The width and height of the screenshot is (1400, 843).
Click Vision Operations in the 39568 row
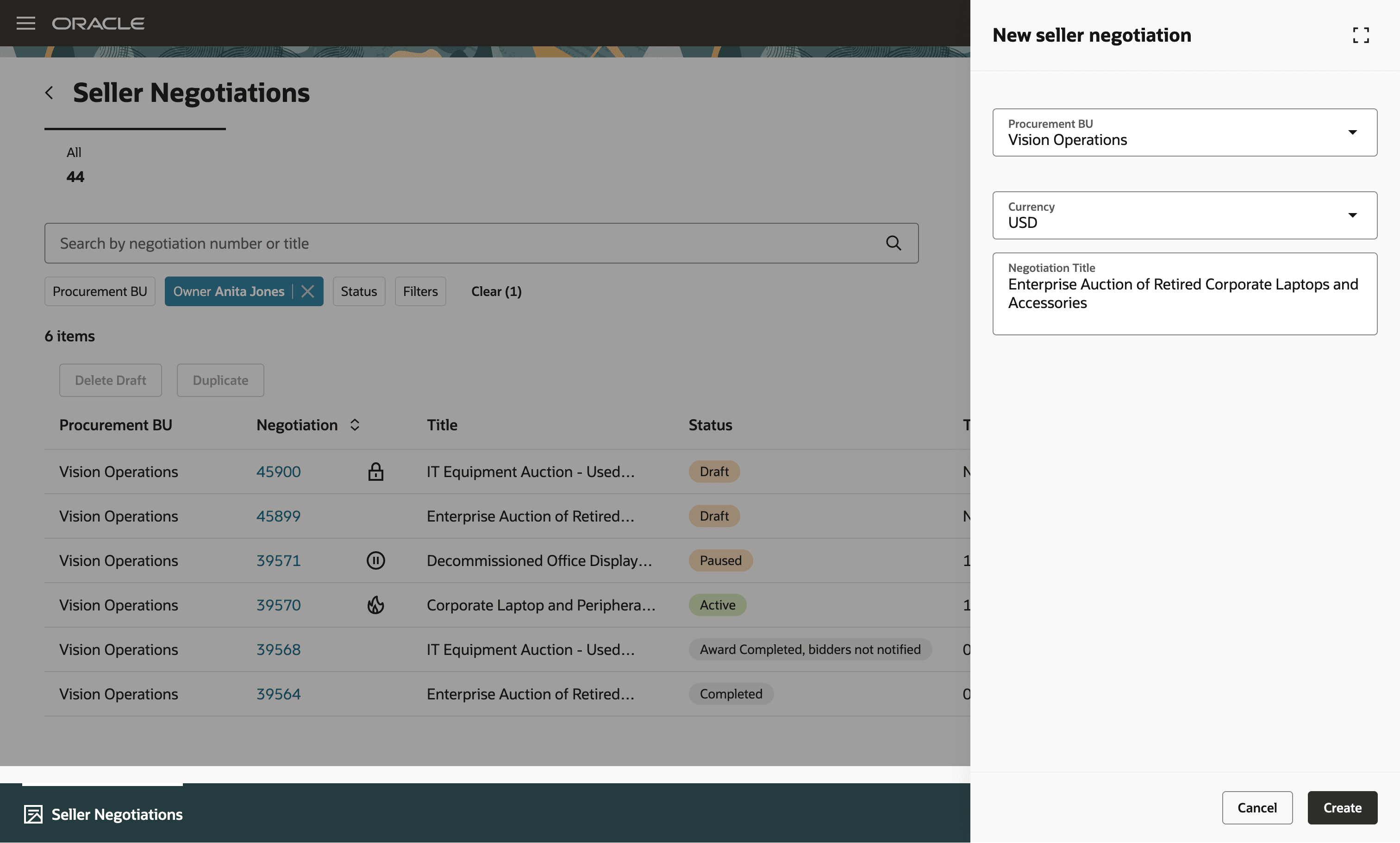(x=119, y=649)
